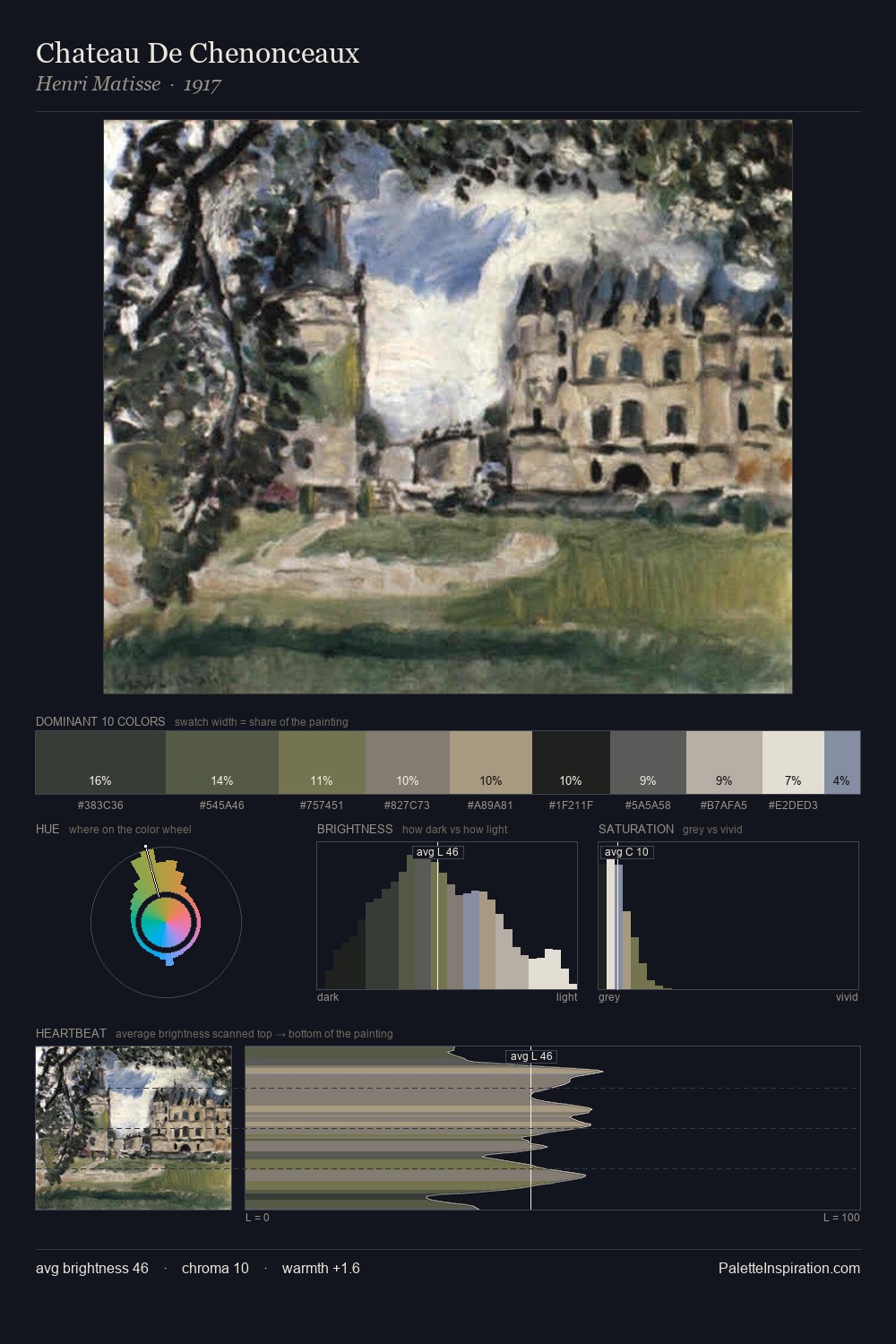Click the near-black #1F211F swatch
Screen dimensions: 896x1344
[x=571, y=762]
